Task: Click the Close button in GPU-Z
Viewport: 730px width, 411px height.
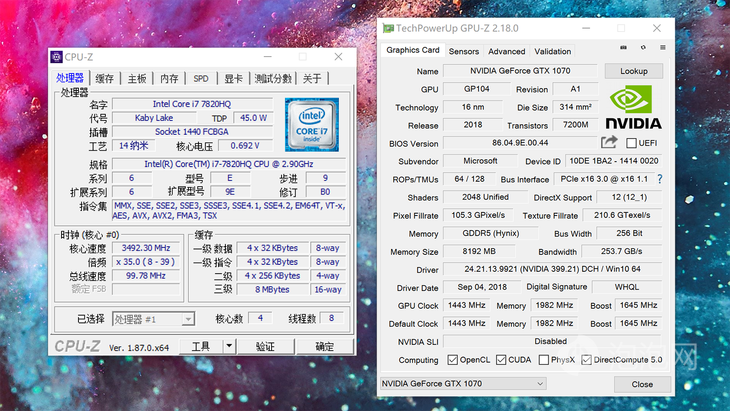Action: tap(642, 384)
